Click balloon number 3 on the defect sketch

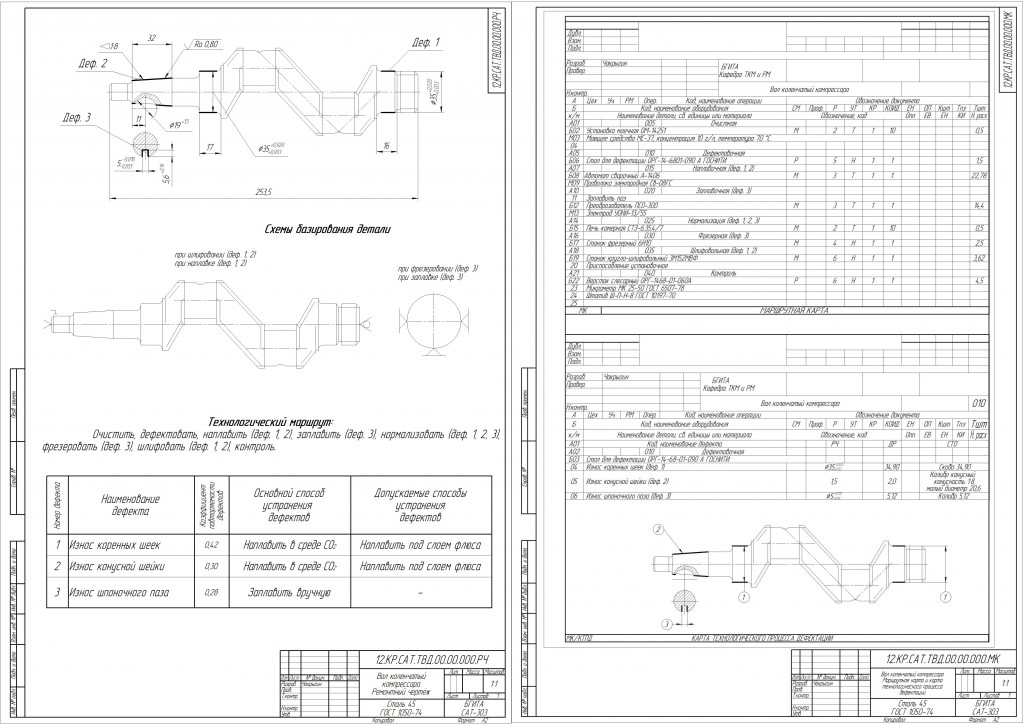point(667,624)
